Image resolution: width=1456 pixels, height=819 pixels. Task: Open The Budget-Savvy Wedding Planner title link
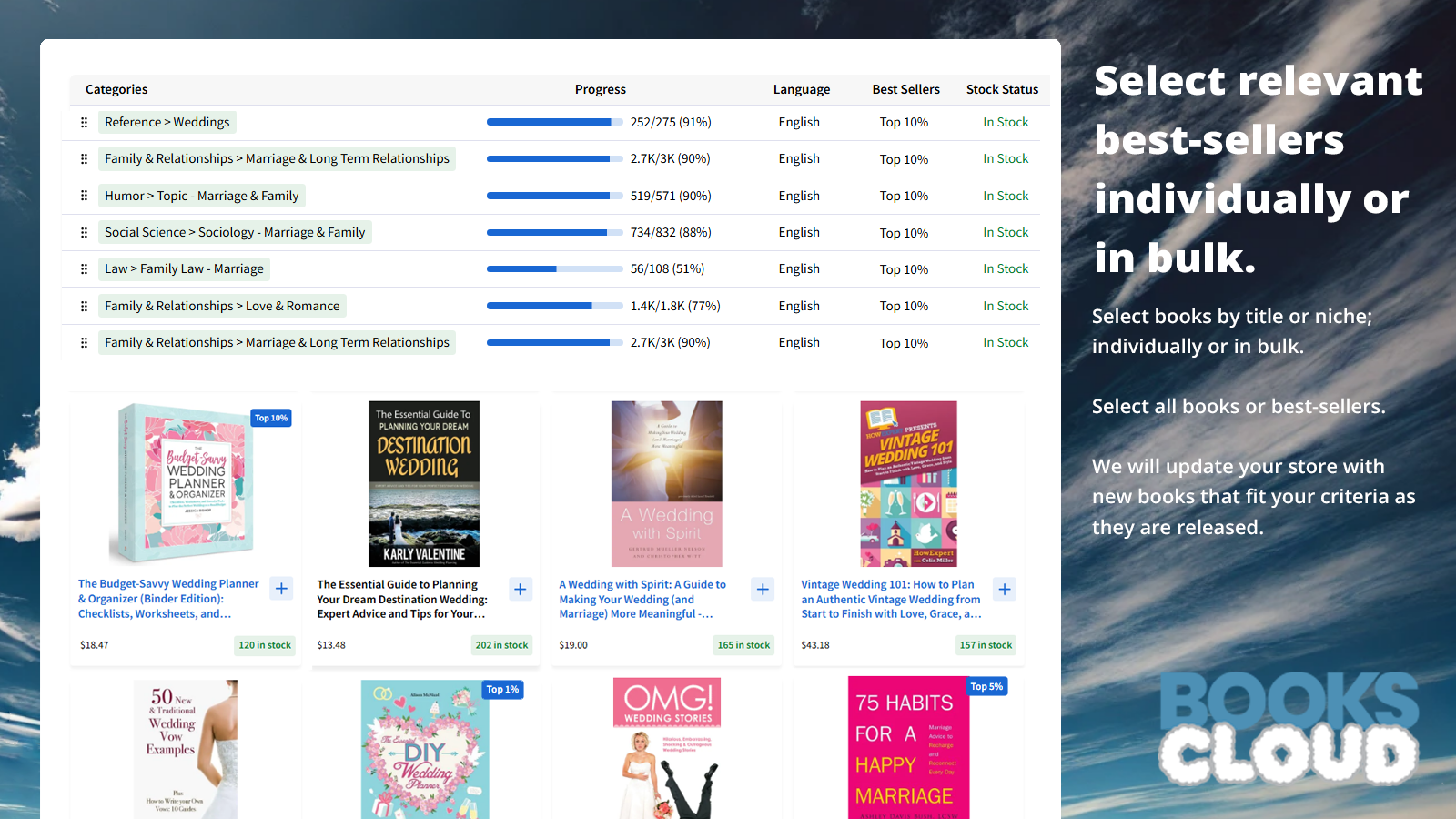pos(167,599)
